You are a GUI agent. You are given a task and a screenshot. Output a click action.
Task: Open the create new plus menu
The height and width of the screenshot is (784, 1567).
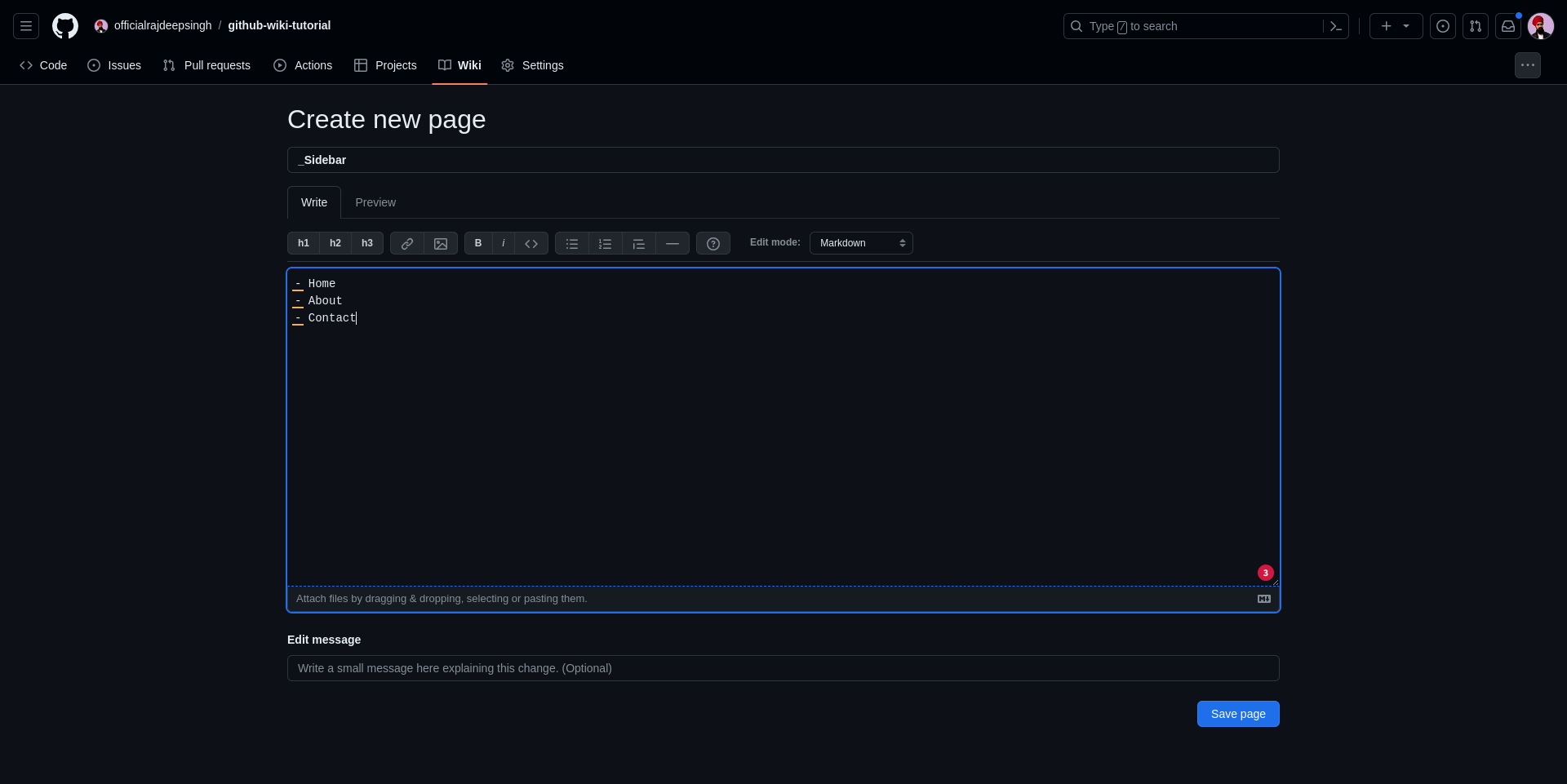click(x=1396, y=26)
